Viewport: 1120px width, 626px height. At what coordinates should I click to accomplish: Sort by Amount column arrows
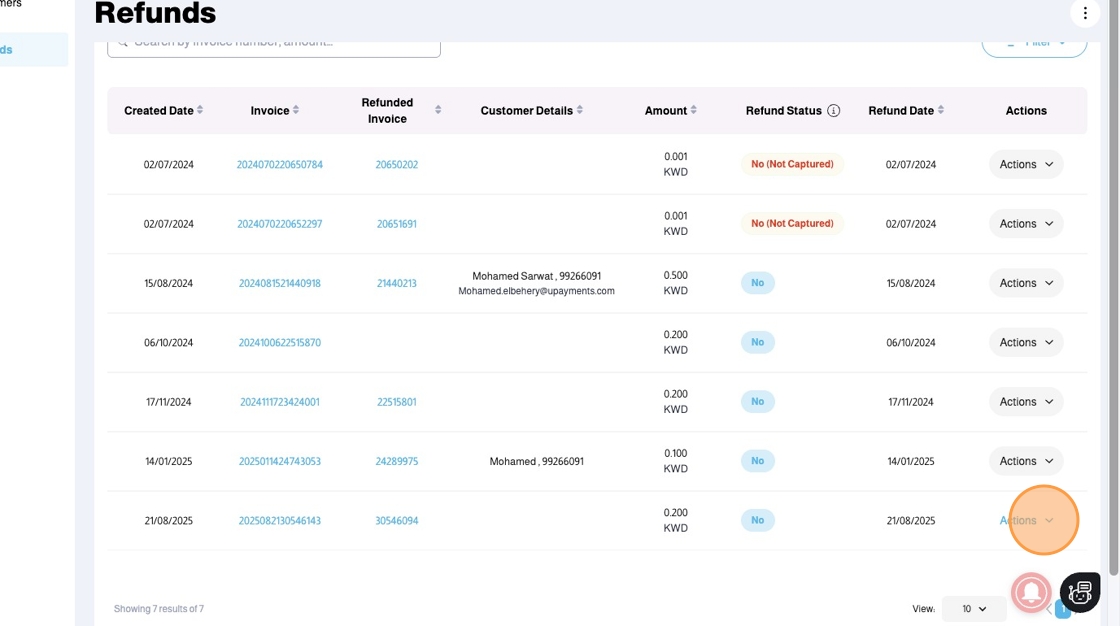[693, 110]
